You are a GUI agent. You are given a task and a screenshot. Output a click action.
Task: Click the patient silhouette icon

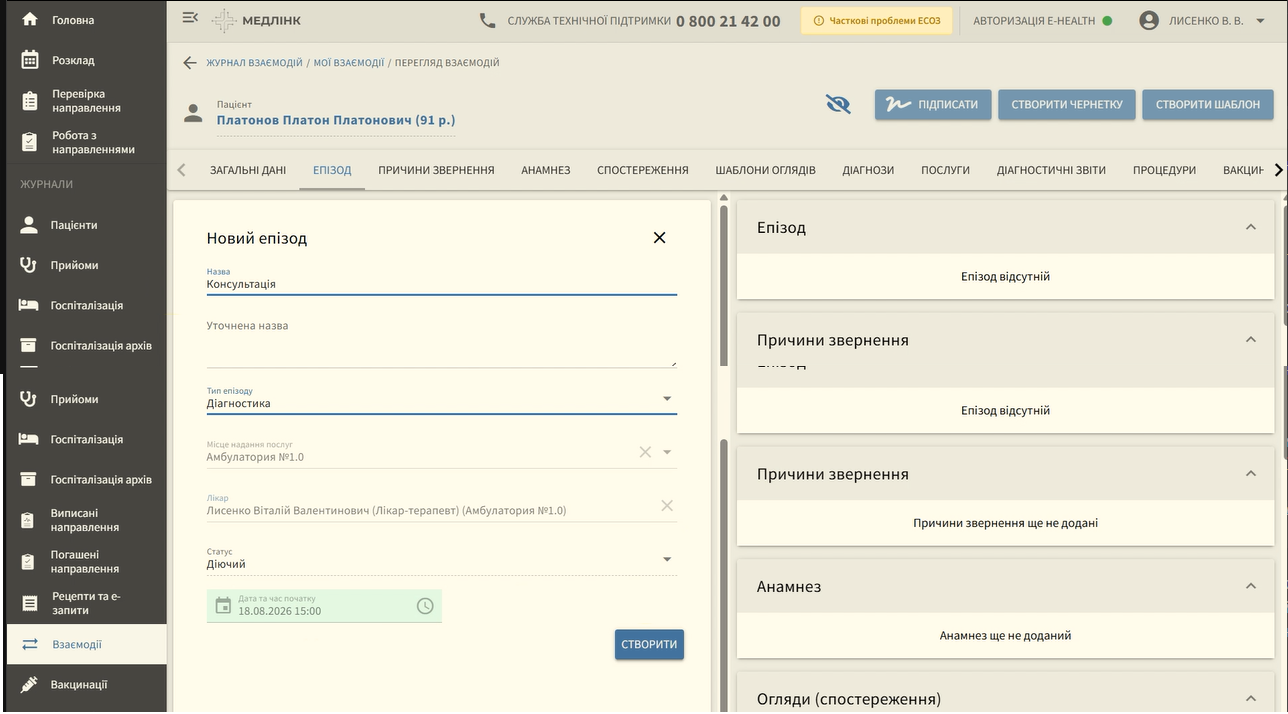193,113
